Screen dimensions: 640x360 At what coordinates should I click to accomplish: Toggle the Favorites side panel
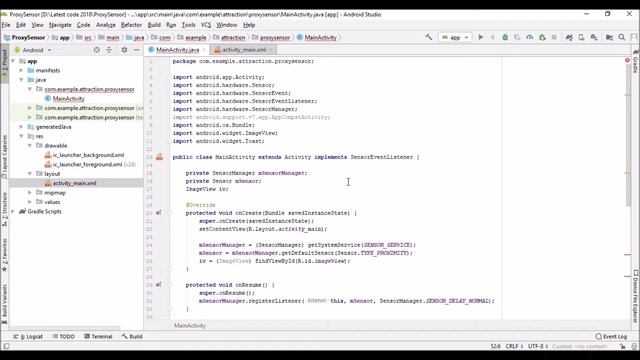coord(4,255)
